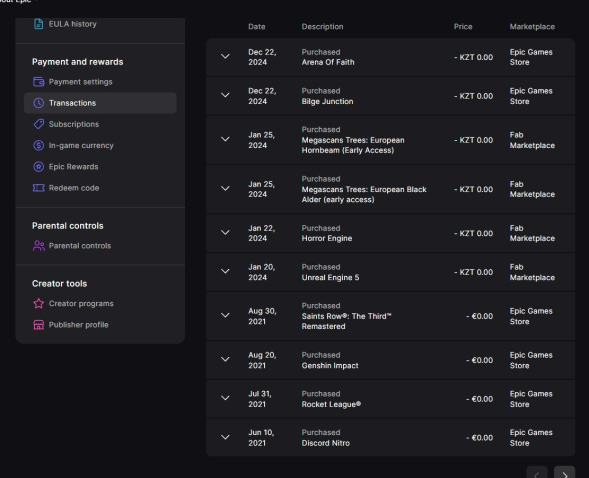Click the Parental controls people icon
589x478 pixels.
coord(38,246)
